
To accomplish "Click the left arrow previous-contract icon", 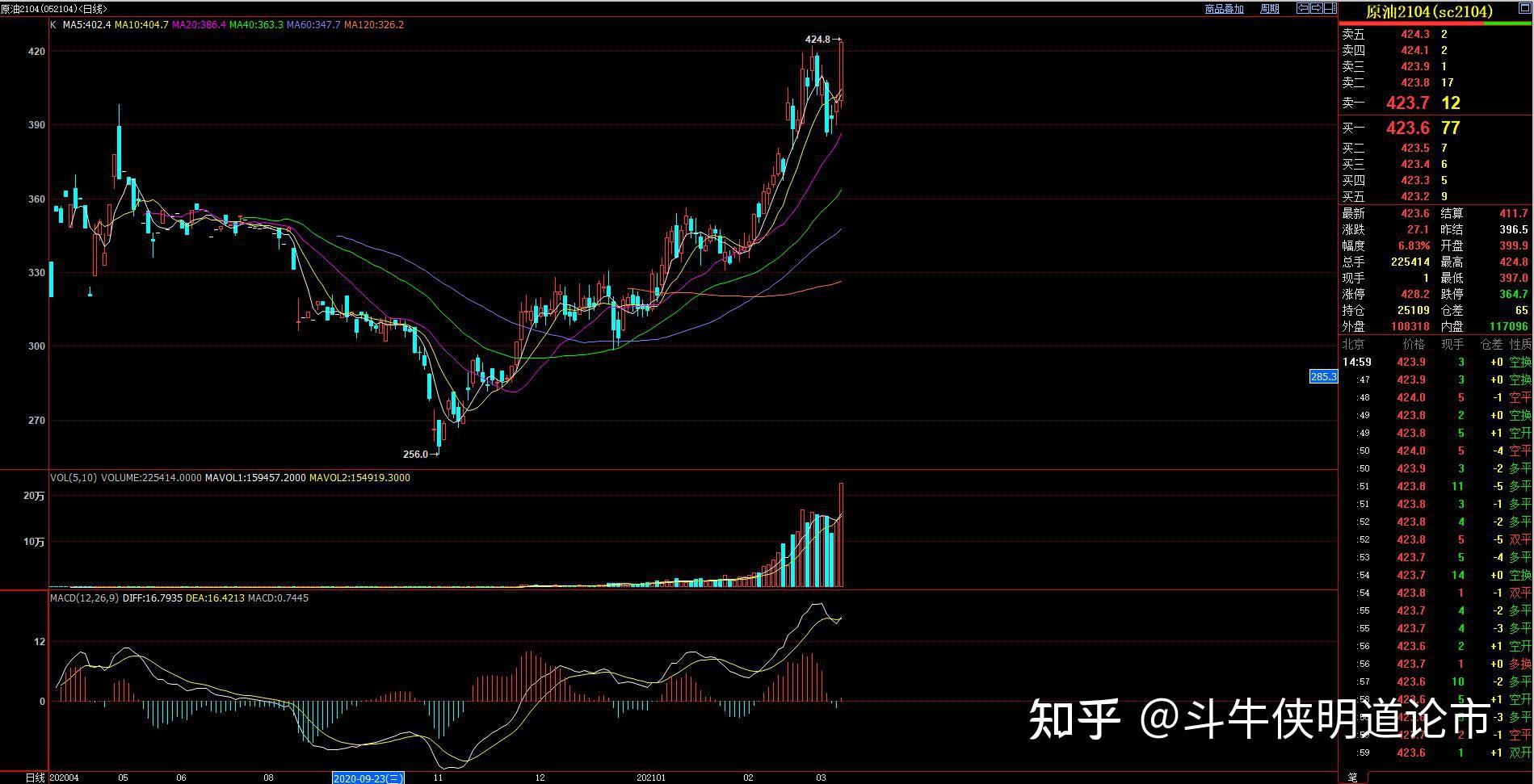I will coord(1302,9).
